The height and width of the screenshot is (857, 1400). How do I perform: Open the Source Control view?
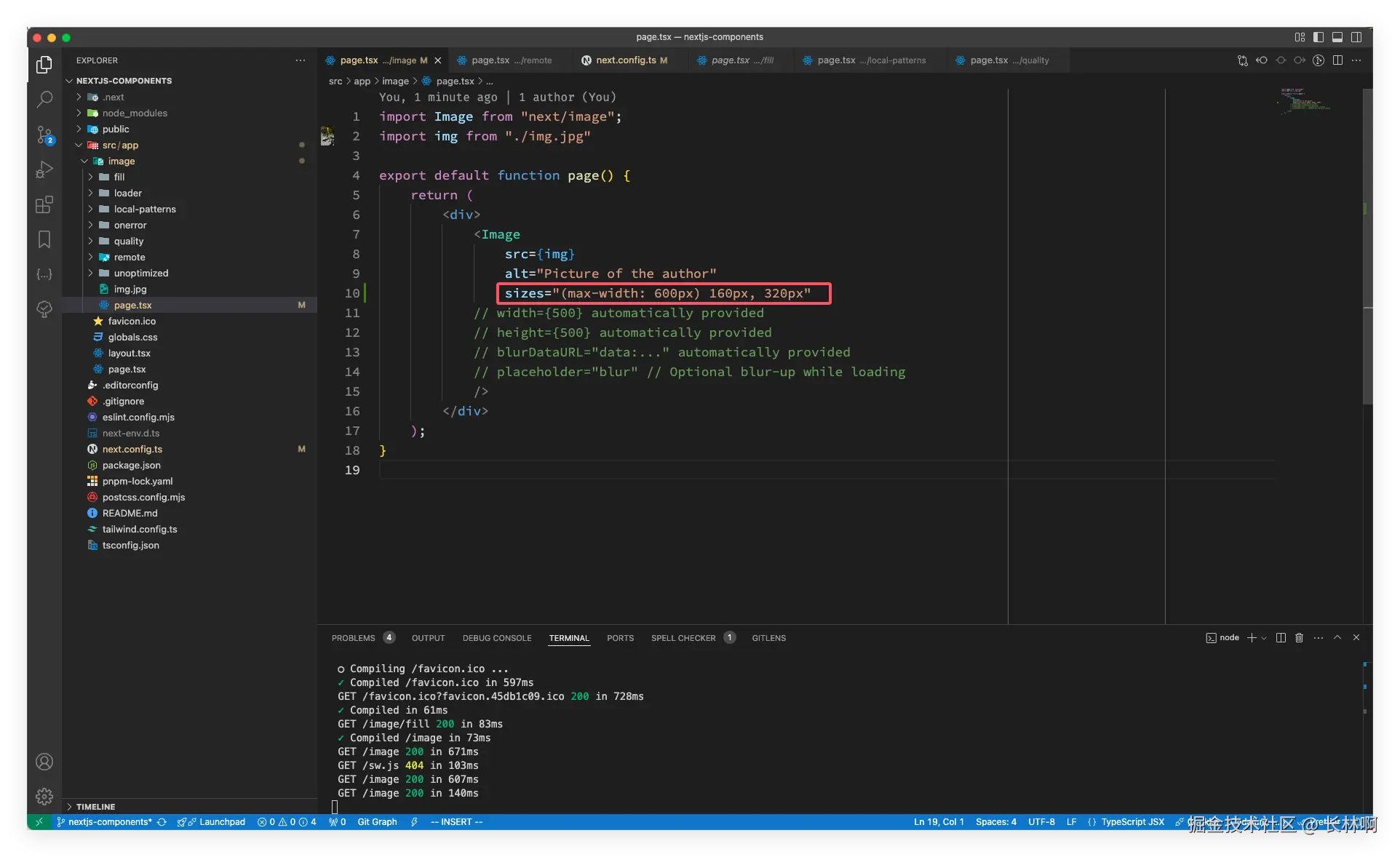[44, 135]
